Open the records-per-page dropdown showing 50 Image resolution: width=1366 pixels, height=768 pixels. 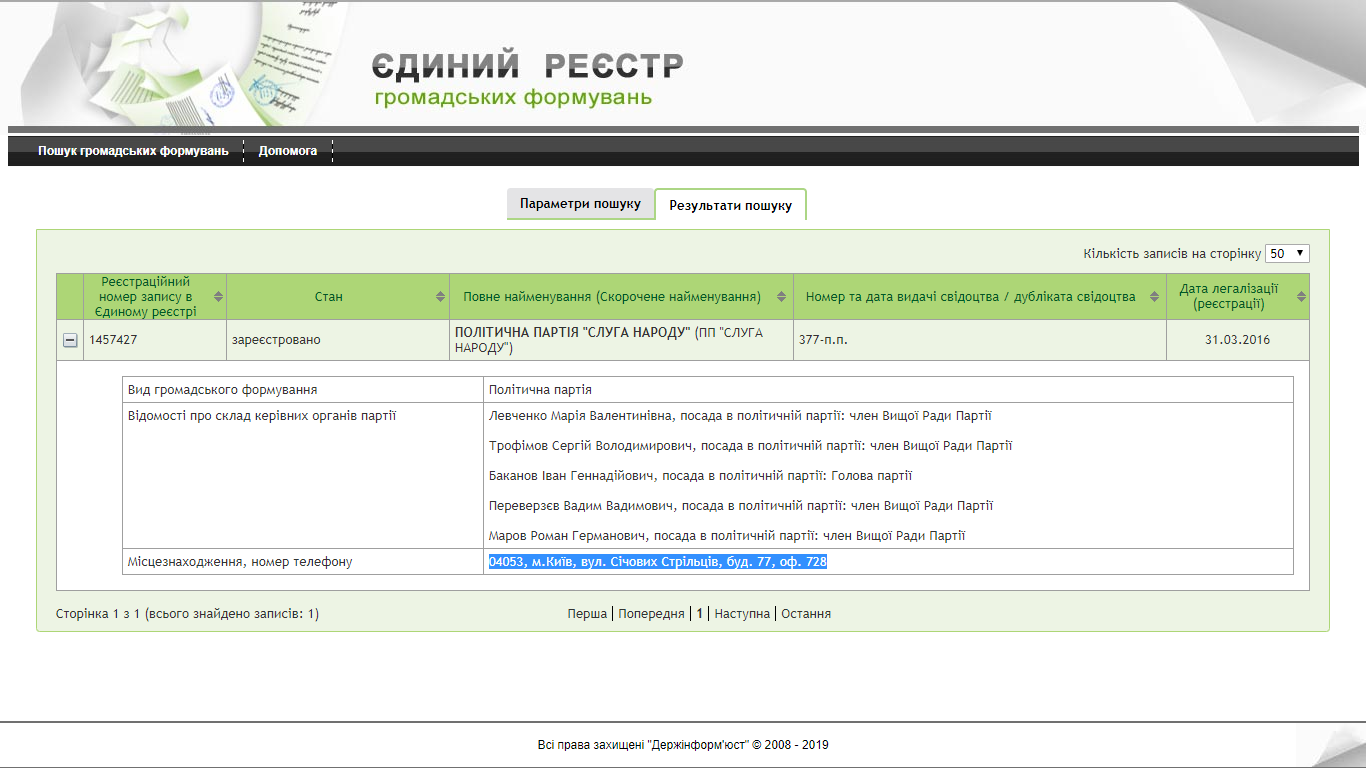(x=1287, y=254)
